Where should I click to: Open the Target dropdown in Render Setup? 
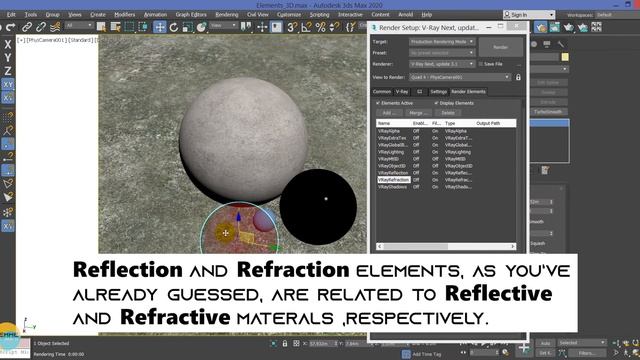coord(442,42)
